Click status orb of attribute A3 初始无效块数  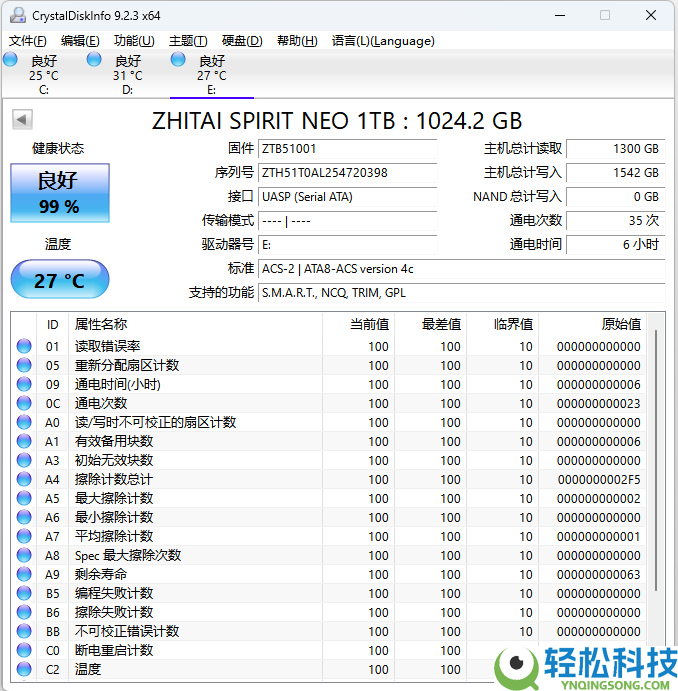[24, 460]
